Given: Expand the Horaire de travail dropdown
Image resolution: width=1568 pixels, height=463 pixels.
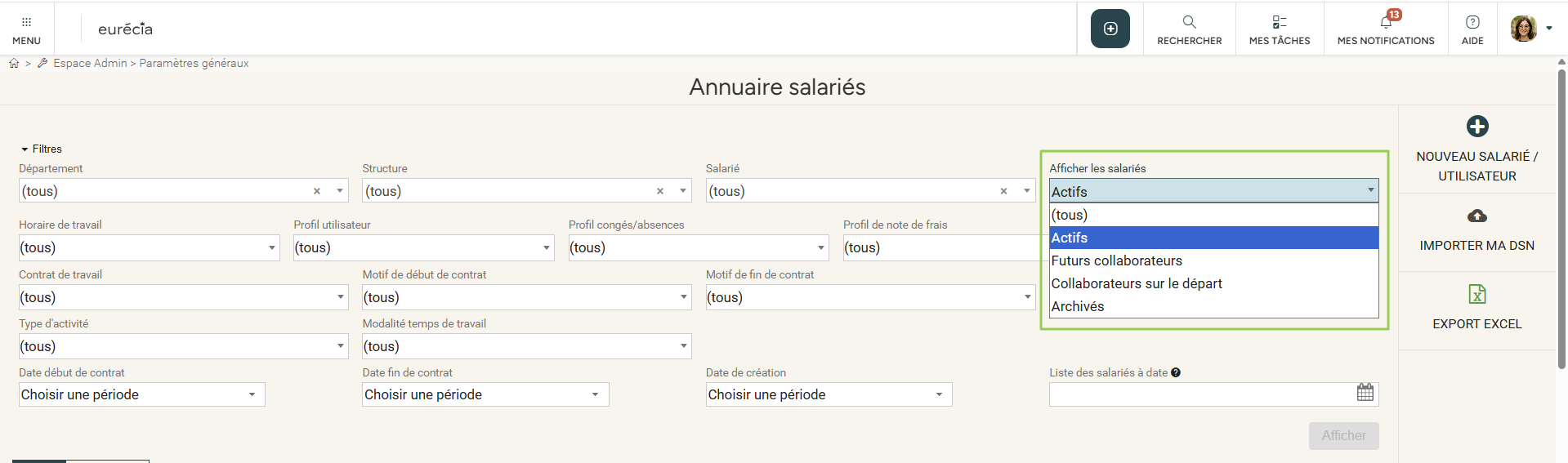Looking at the screenshot, I should point(272,247).
